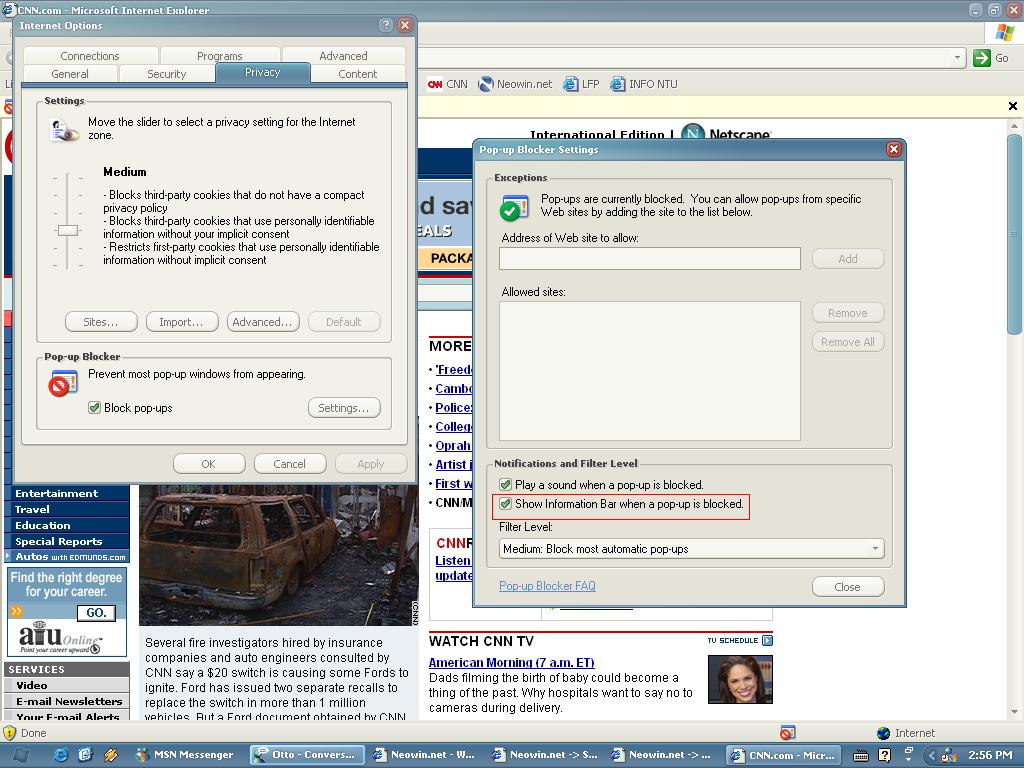Open the address bar dropdown arrow

click(x=957, y=57)
